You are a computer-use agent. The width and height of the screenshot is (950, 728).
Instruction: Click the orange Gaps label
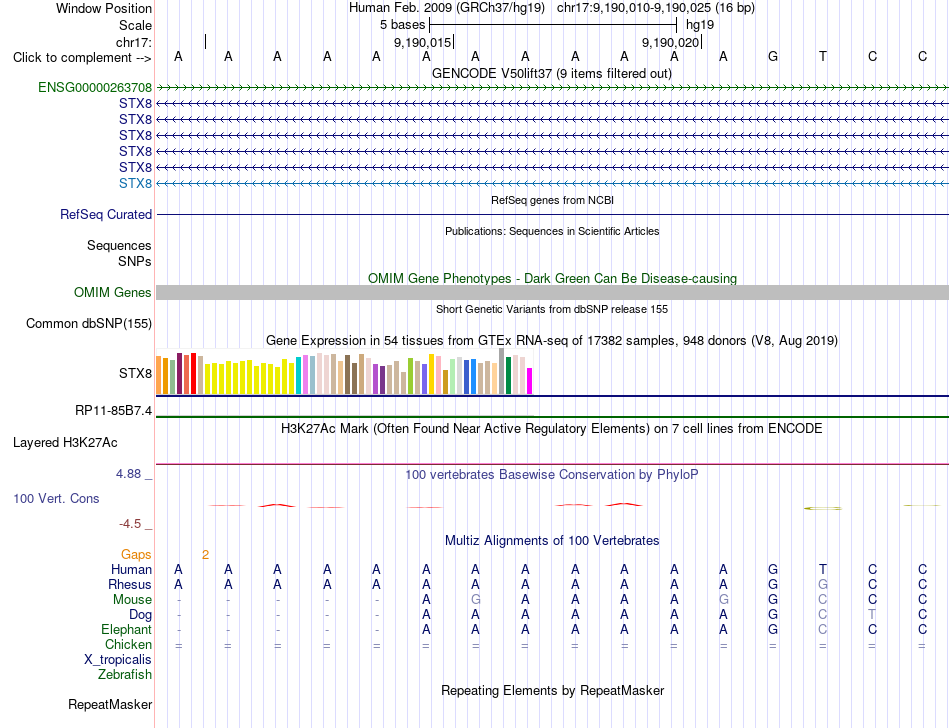[x=136, y=555]
